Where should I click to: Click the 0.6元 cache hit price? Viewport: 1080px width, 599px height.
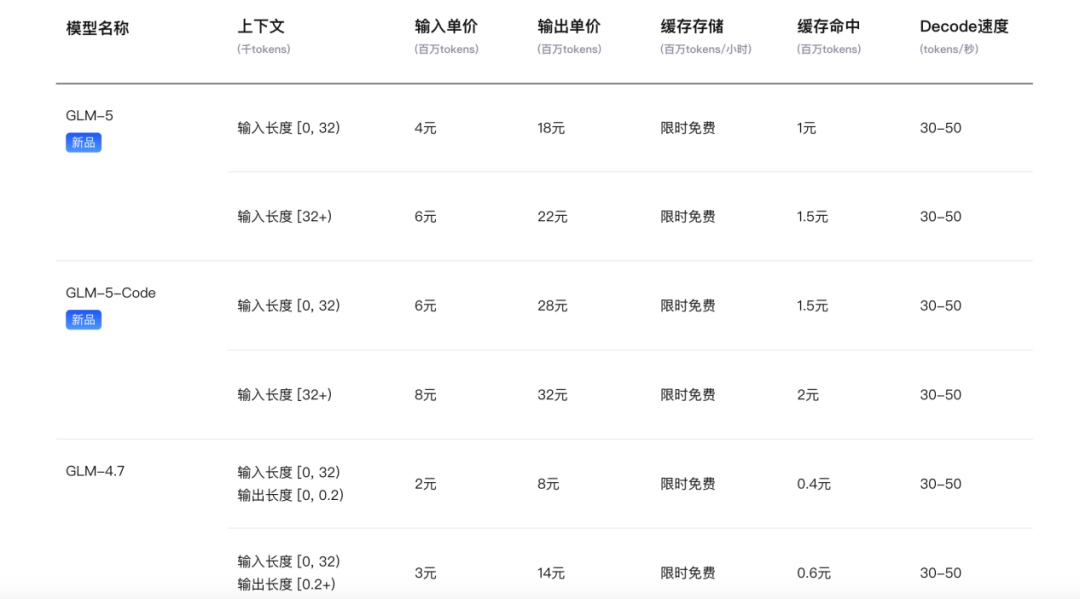coord(813,573)
